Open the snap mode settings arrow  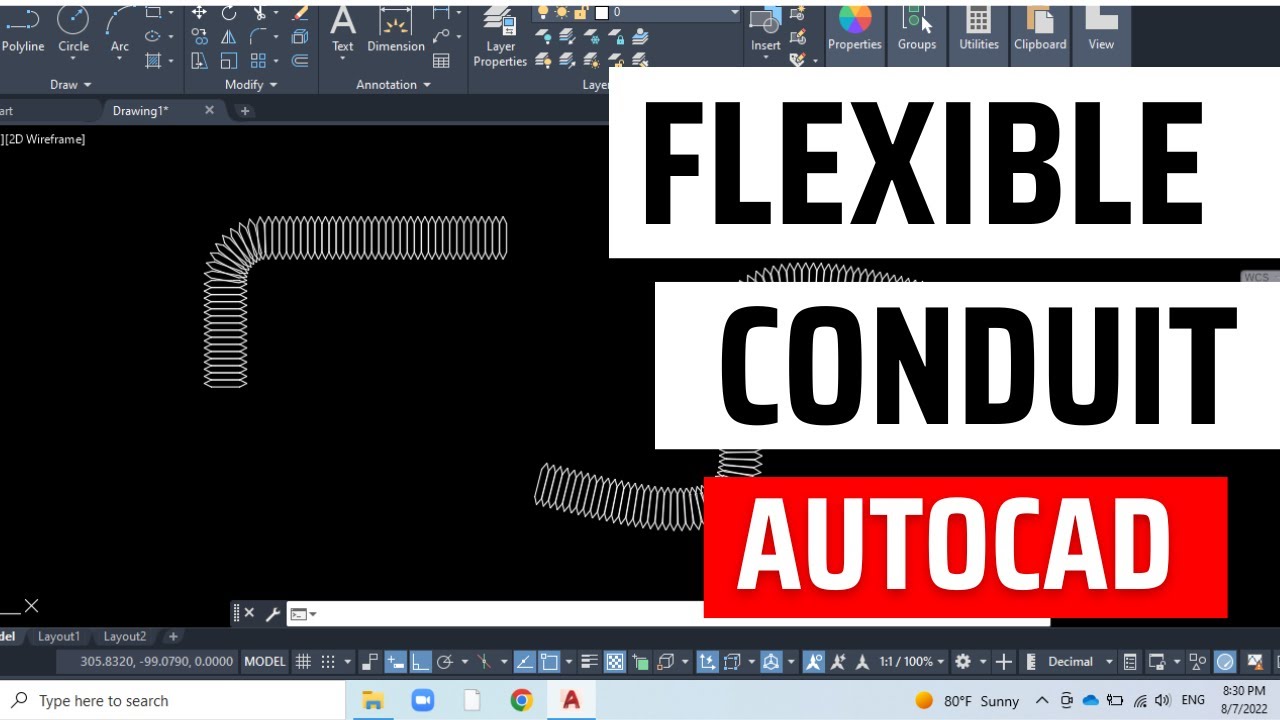pos(348,662)
